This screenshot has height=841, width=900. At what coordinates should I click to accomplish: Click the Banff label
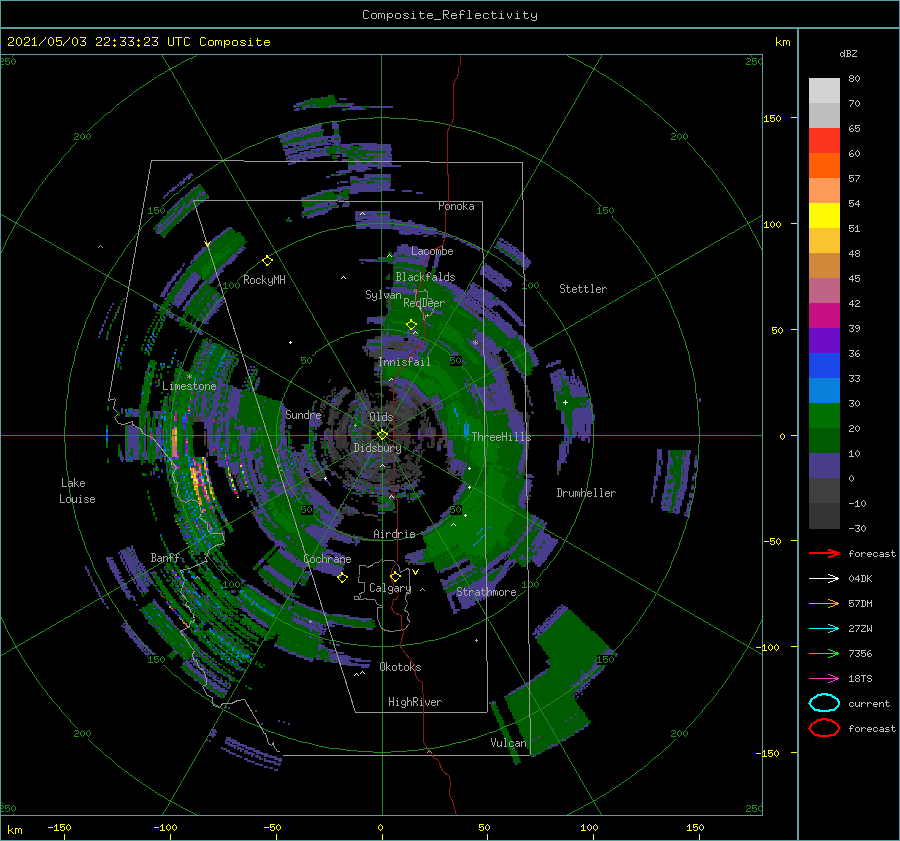coord(165,557)
